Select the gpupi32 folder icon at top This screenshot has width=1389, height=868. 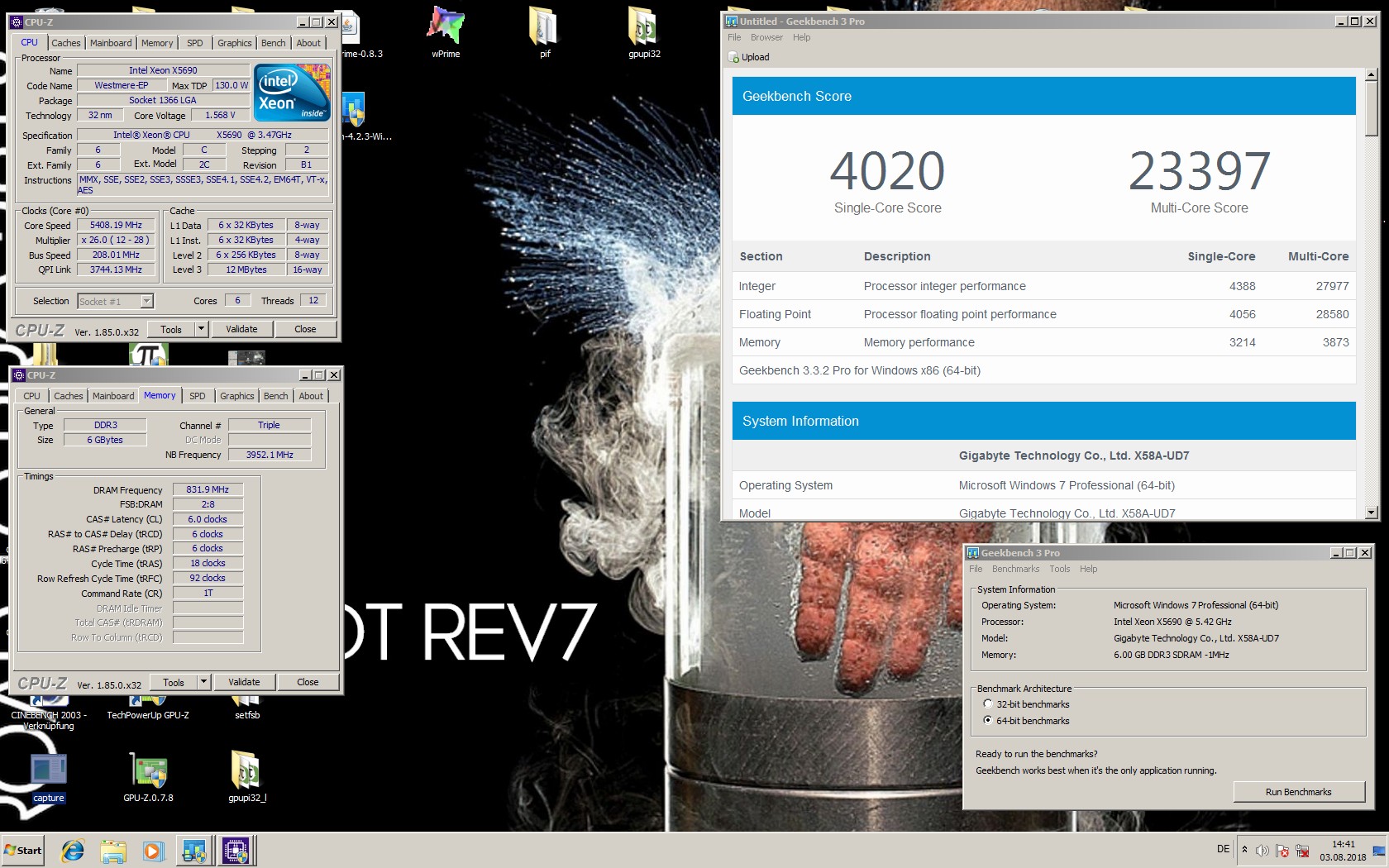click(644, 31)
